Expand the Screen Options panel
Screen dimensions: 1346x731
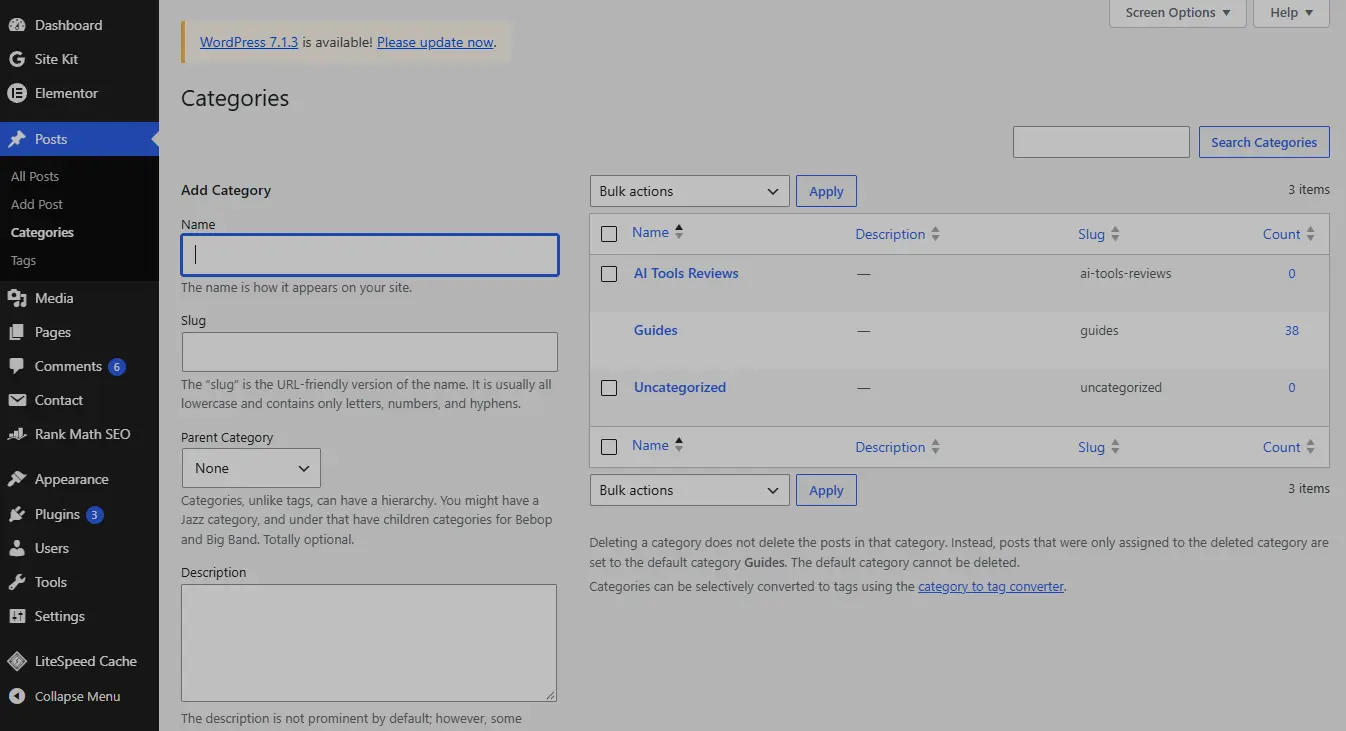click(x=1178, y=13)
